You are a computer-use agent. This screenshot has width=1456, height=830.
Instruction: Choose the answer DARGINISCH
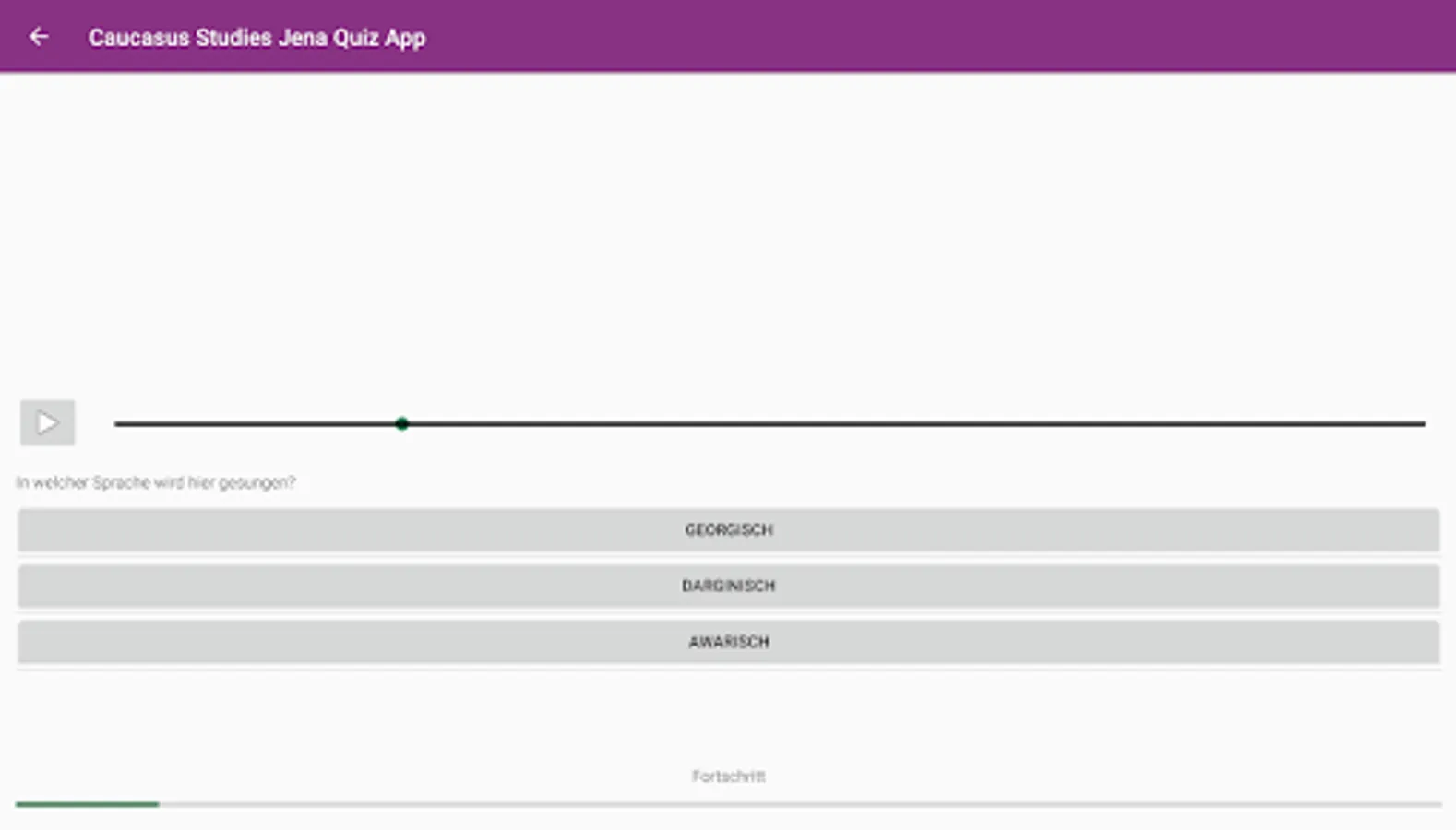728,587
